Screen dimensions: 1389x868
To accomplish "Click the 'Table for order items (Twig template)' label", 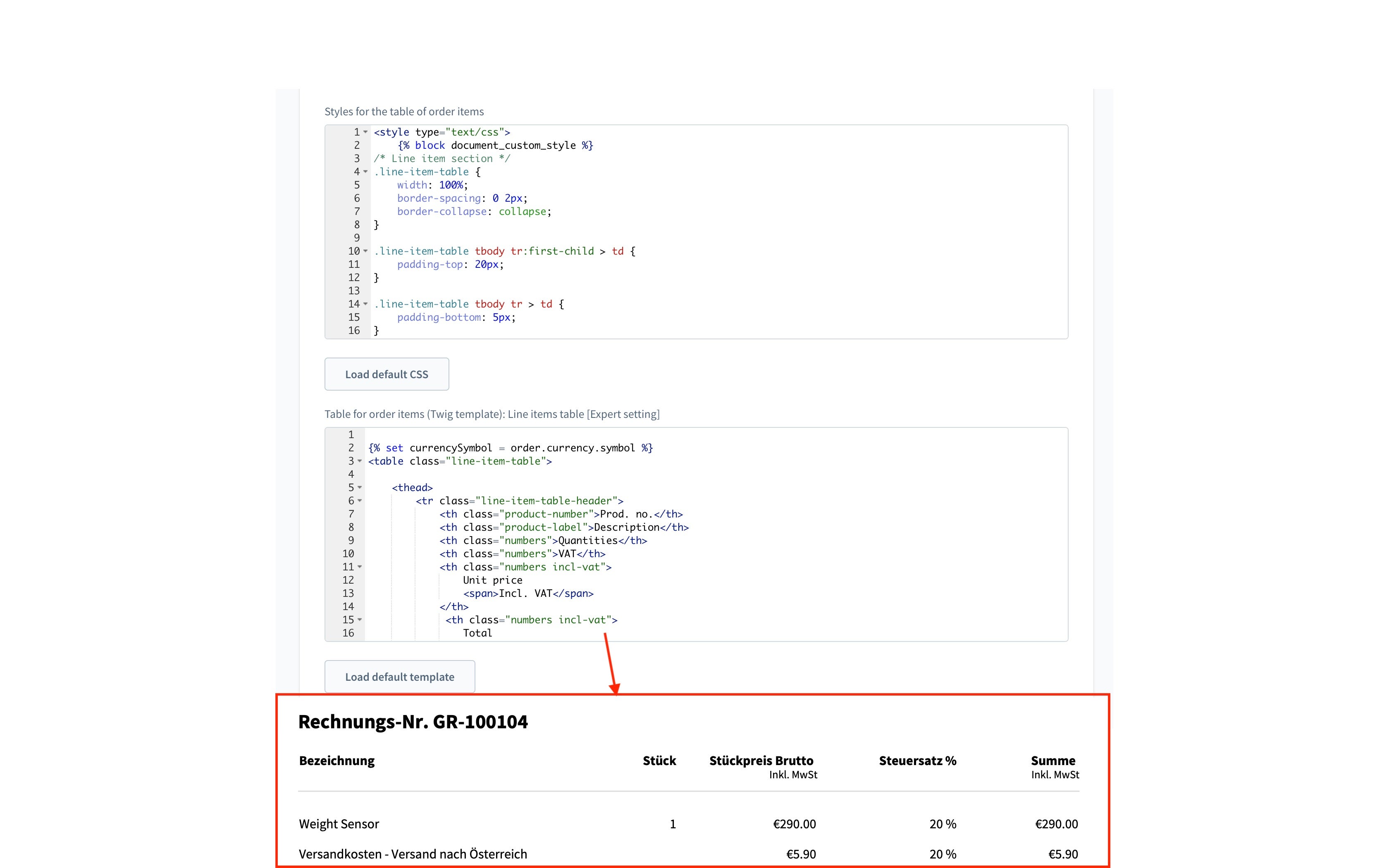I will pyautogui.click(x=492, y=414).
